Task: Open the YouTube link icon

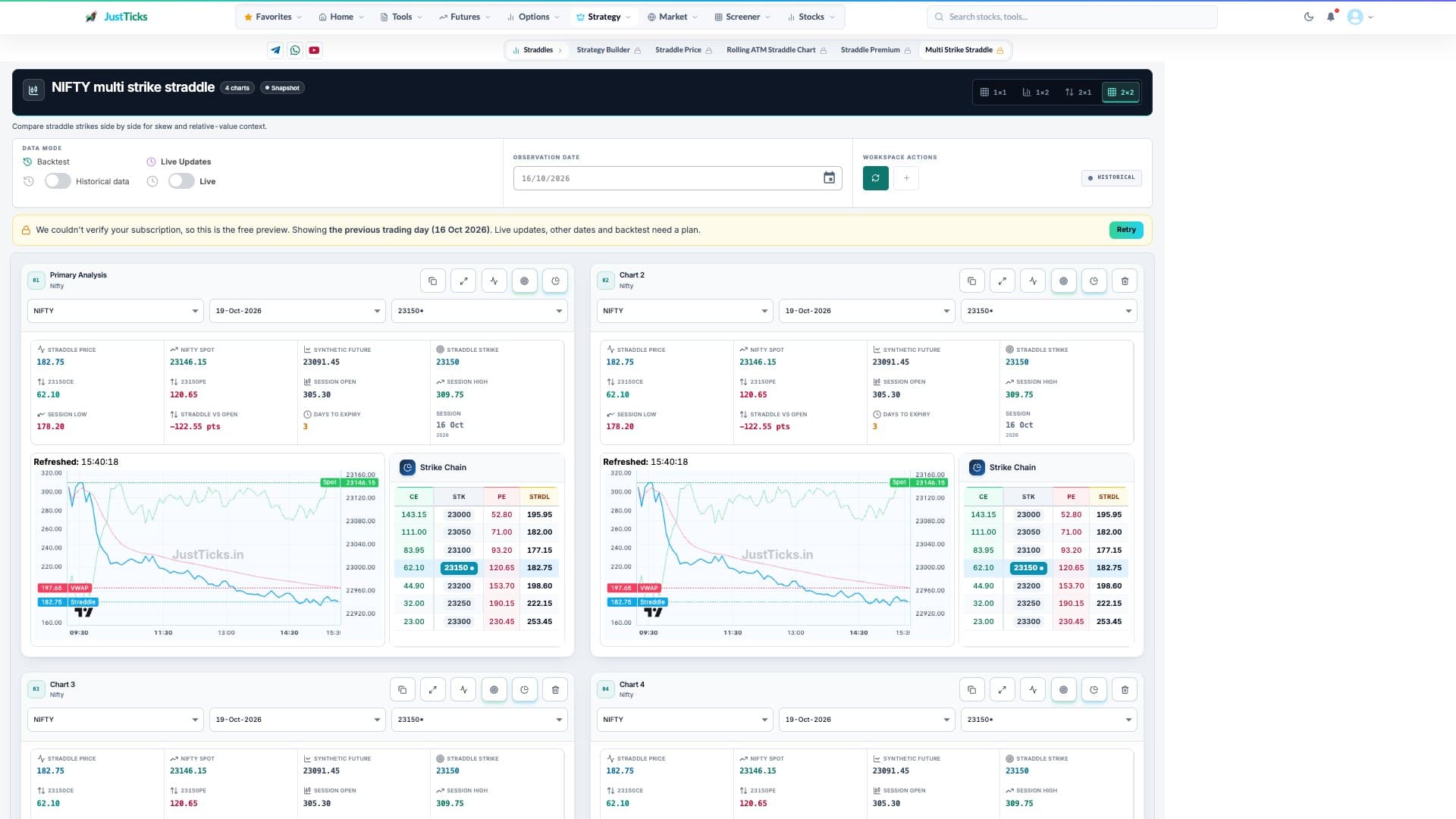Action: 314,50
